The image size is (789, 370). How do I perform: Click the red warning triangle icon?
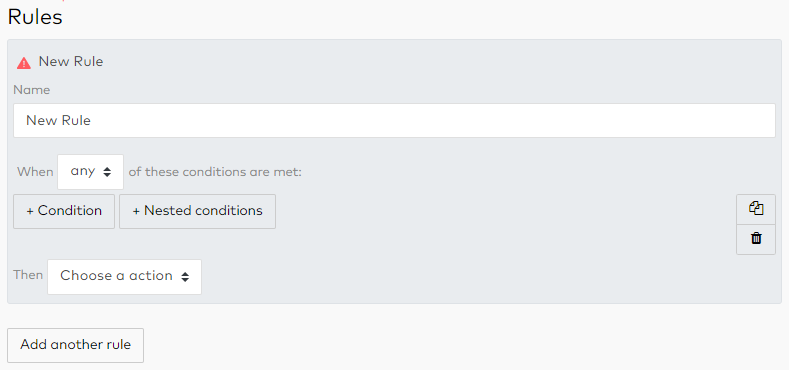24,63
